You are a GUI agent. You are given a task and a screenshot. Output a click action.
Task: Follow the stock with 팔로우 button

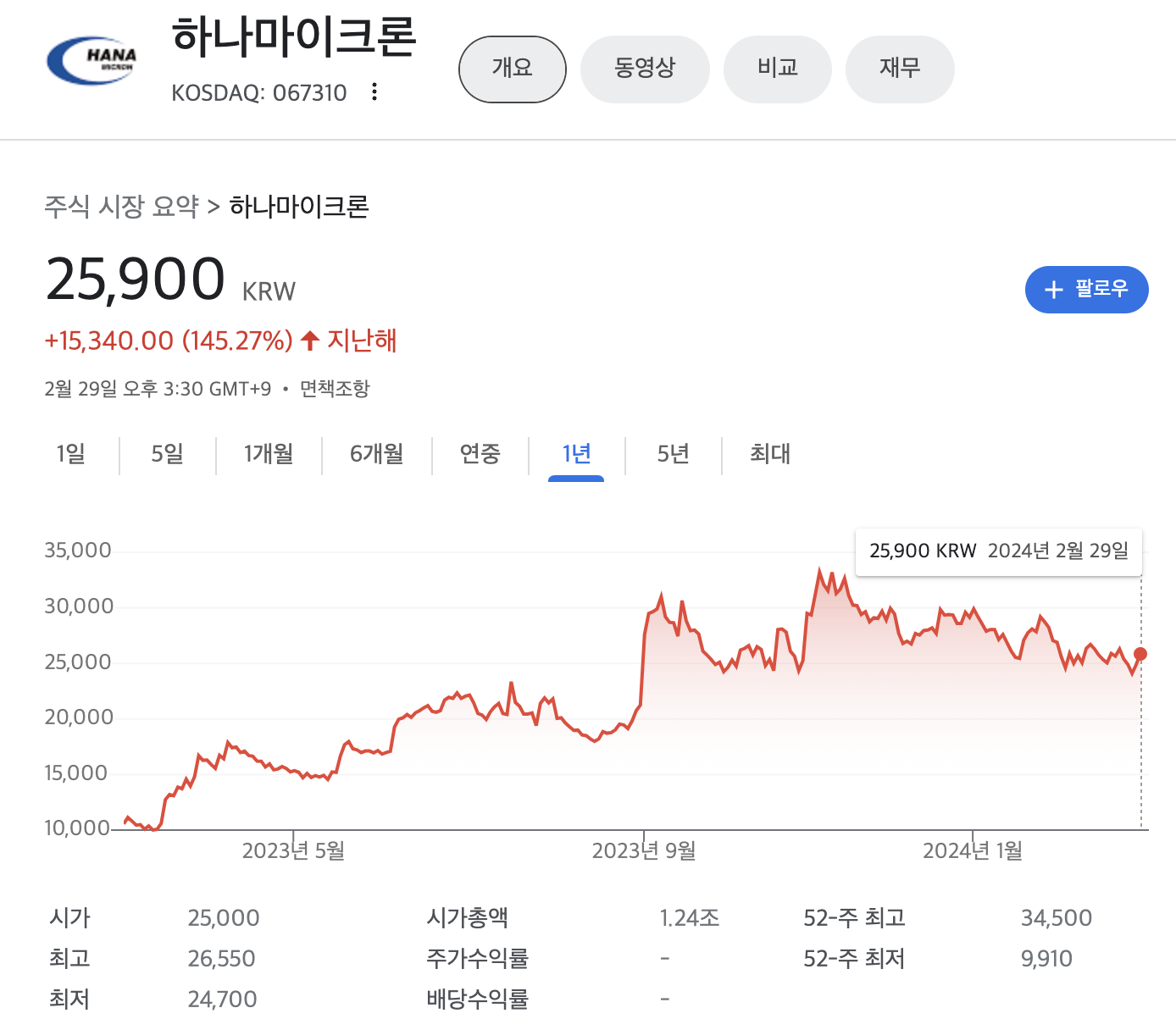[x=1087, y=290]
